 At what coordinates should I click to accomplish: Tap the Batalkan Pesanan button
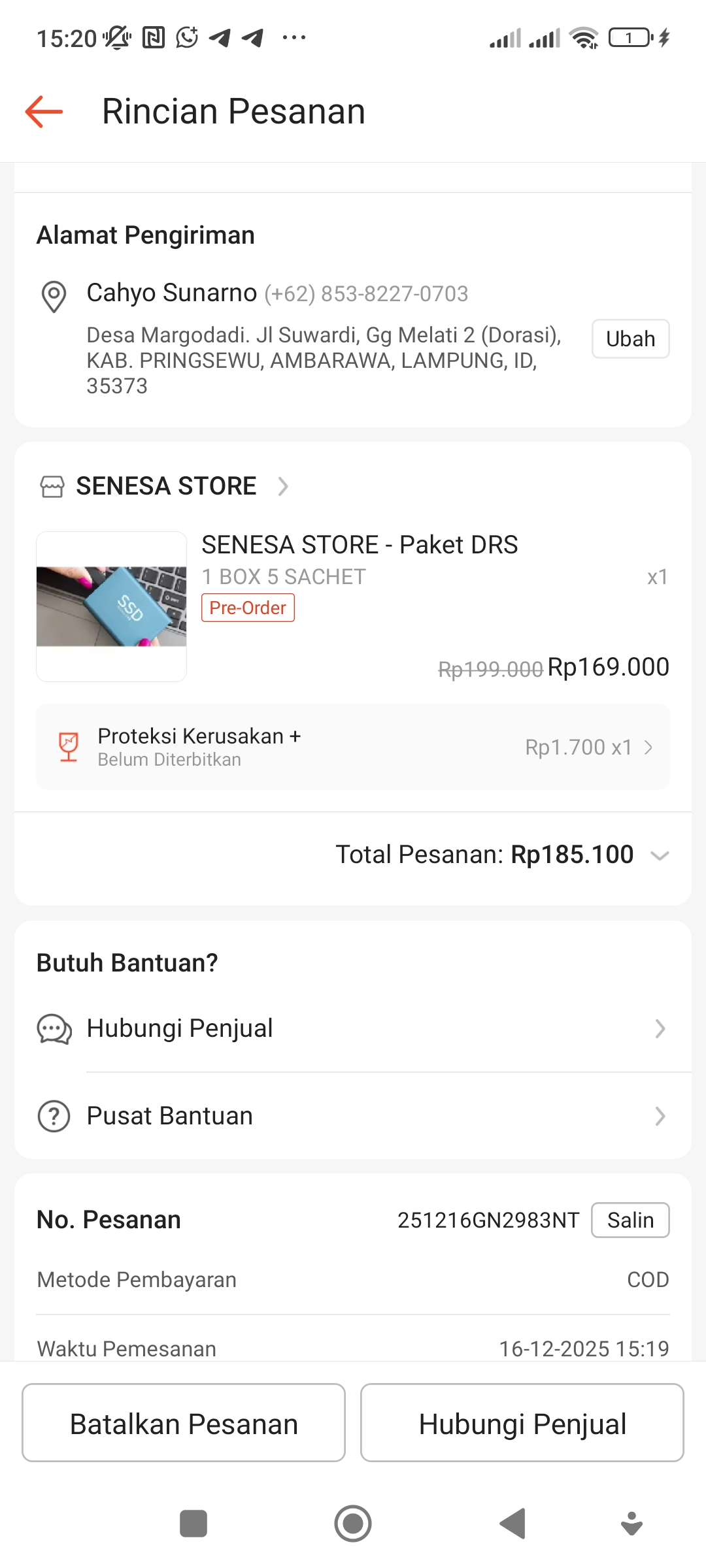[184, 1422]
